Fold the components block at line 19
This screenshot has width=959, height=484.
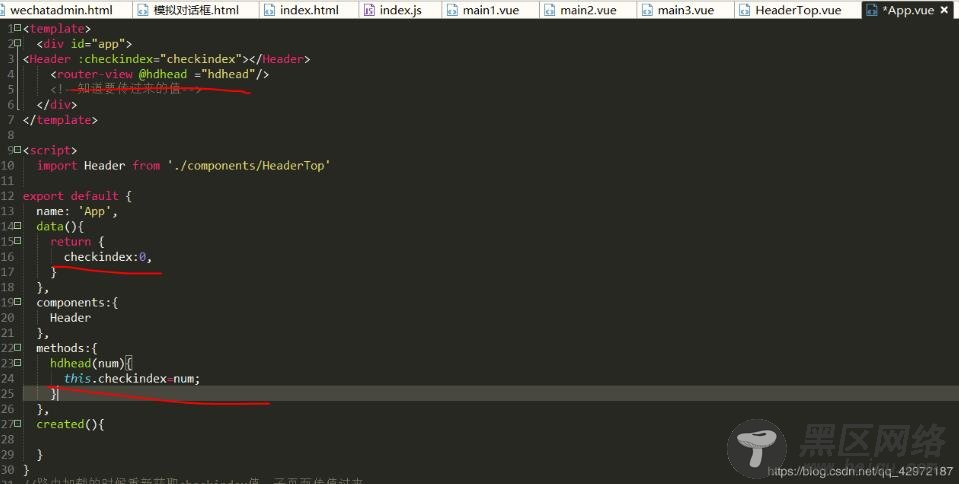(x=17, y=302)
